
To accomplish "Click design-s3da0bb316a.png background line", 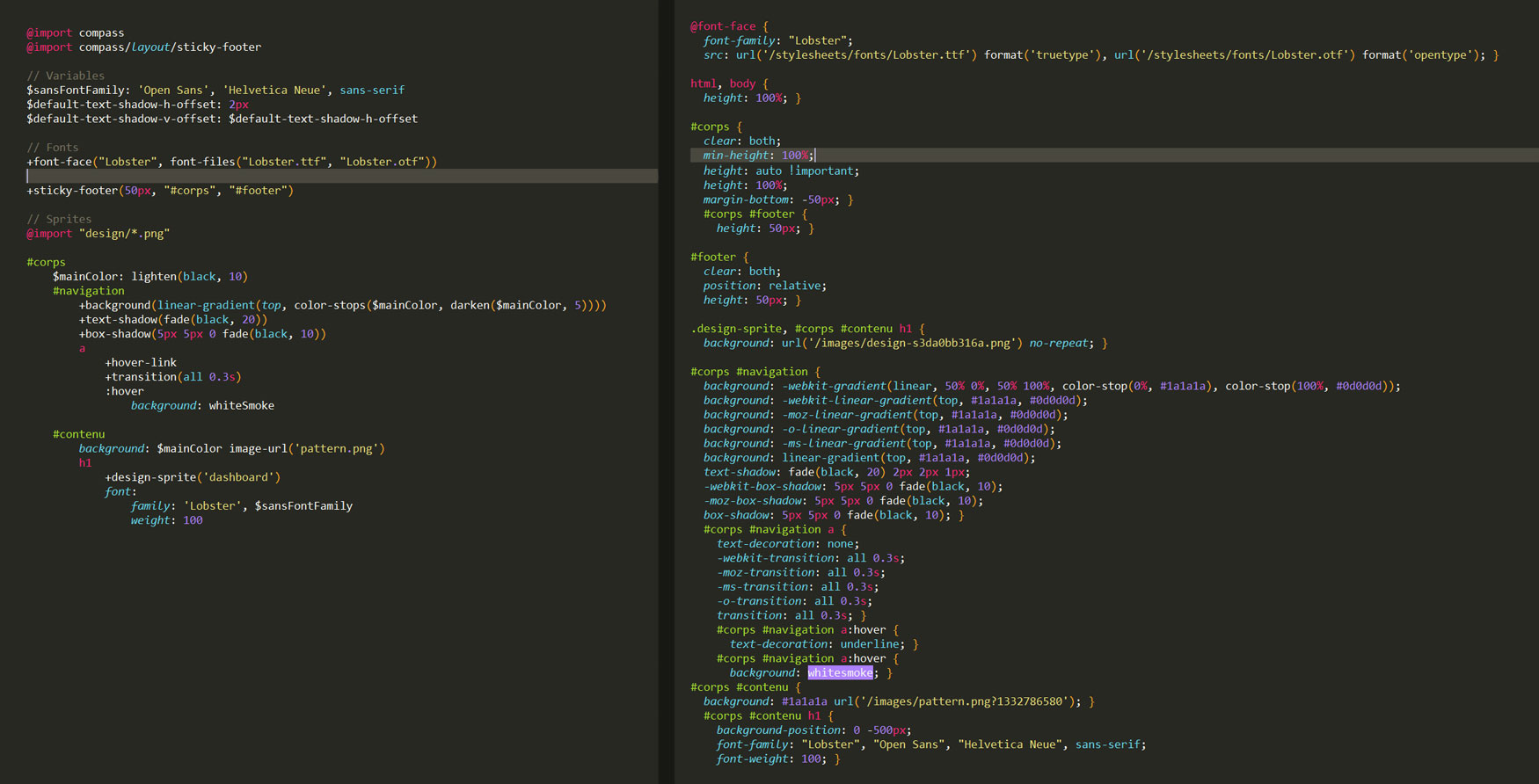I will point(906,343).
